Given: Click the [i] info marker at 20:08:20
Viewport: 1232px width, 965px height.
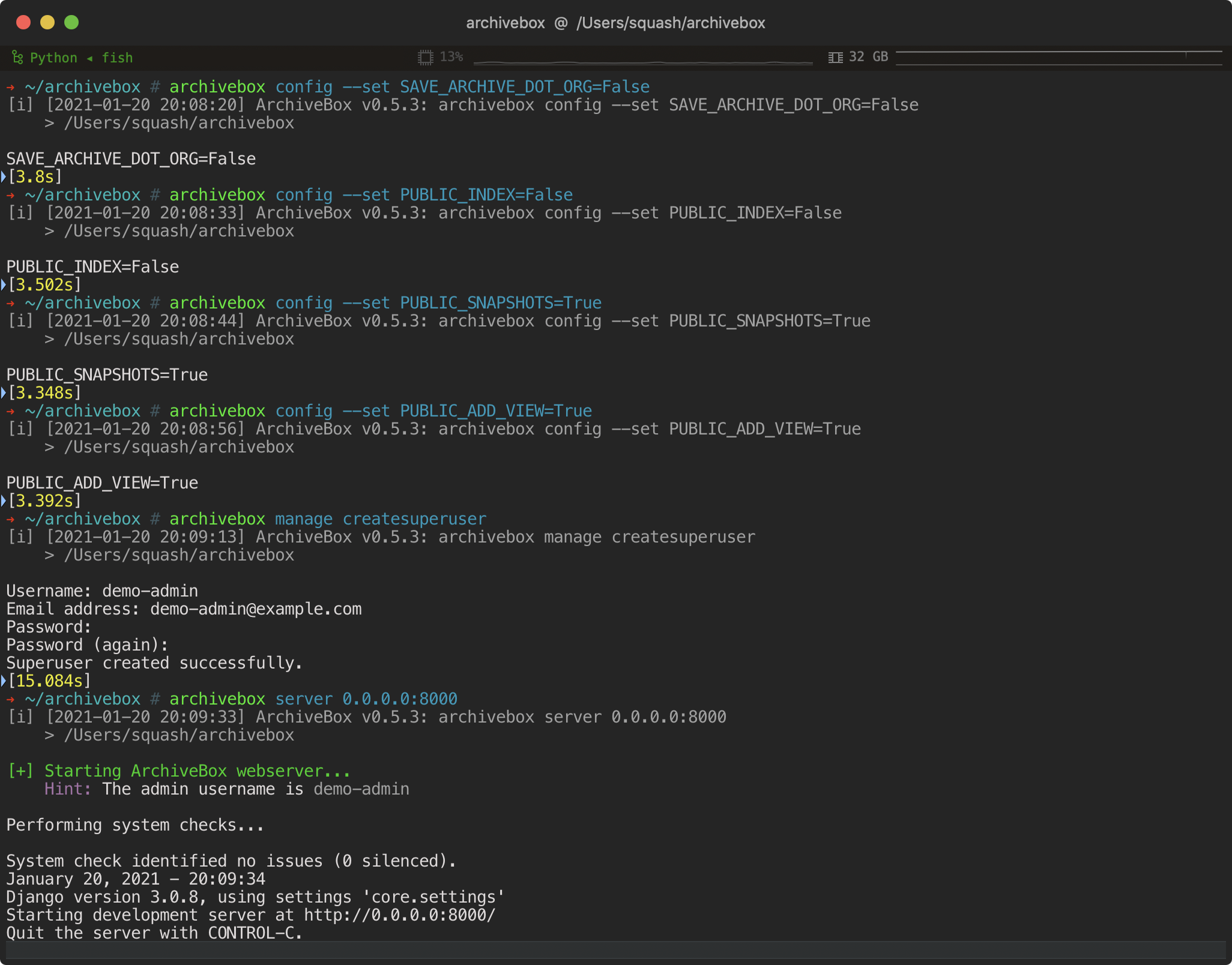Looking at the screenshot, I should point(20,105).
